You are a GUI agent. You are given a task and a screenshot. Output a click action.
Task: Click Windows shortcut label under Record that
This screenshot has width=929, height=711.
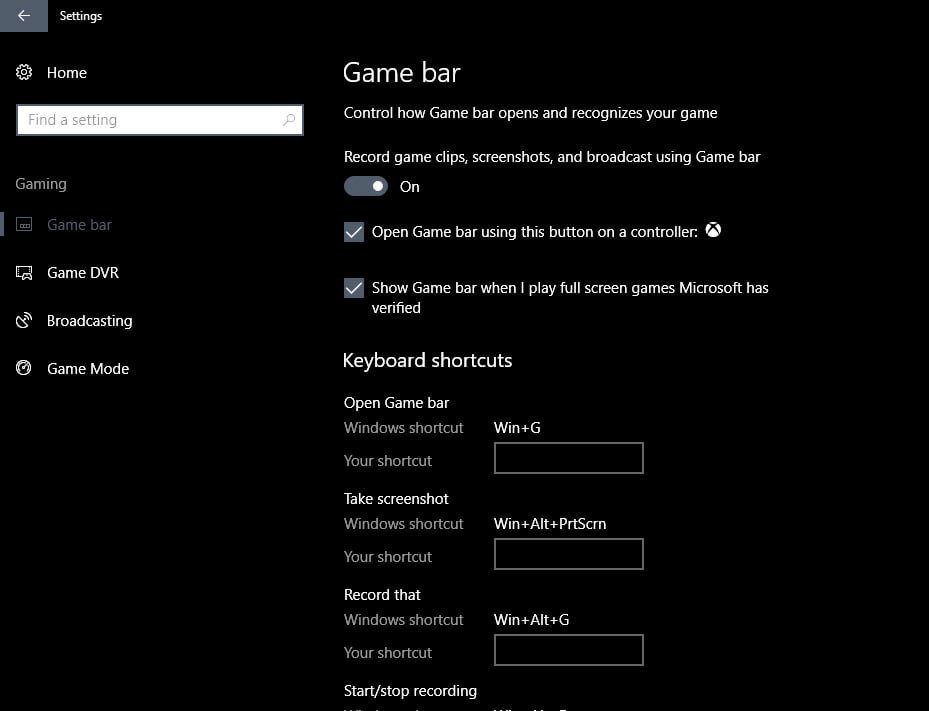tap(403, 620)
